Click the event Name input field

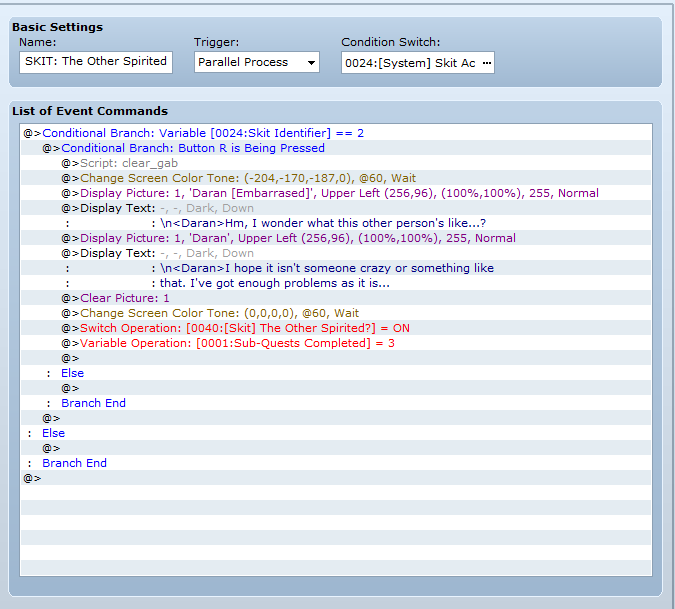coord(95,62)
